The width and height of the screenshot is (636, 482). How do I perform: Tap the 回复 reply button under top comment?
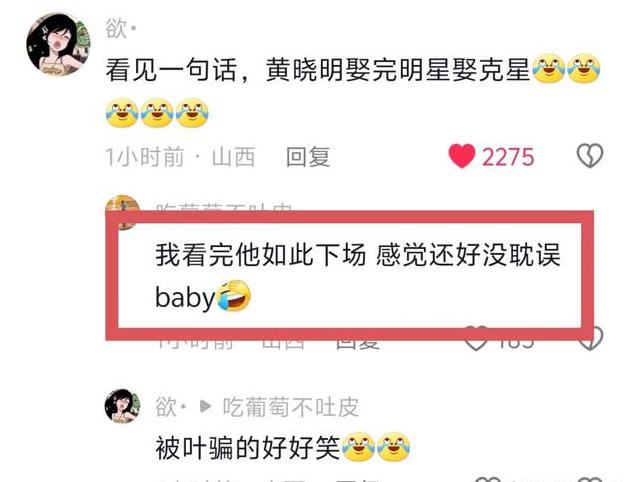coord(308,157)
